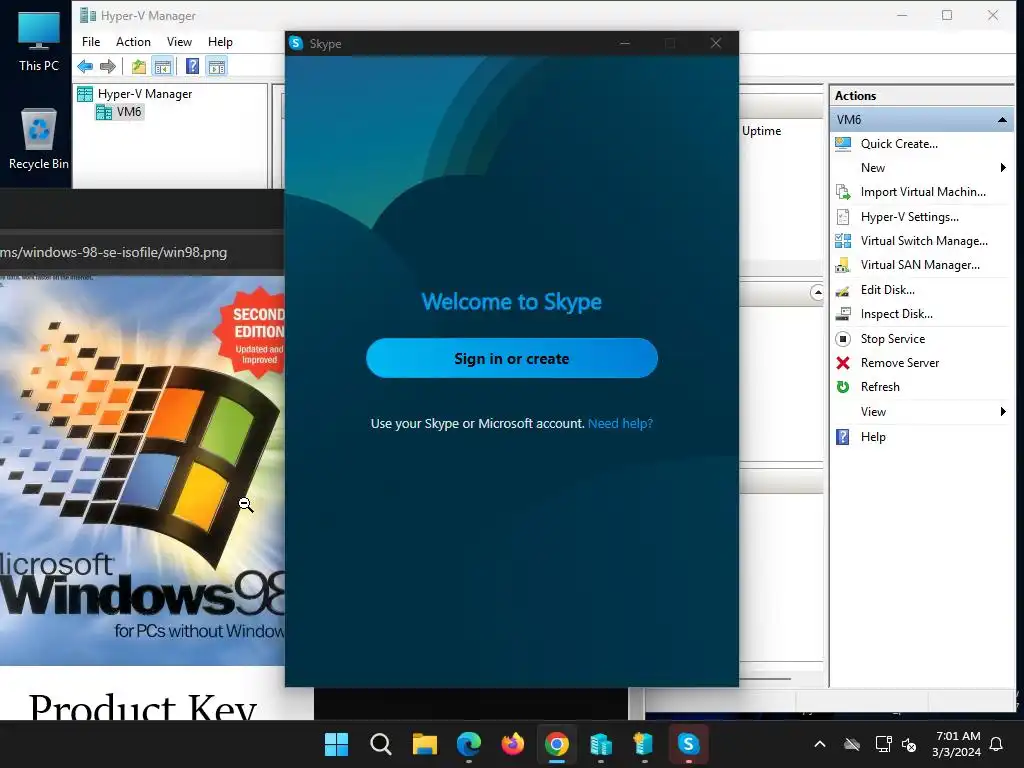This screenshot has width=1024, height=768.
Task: Click the Skype logo in title bar
Action: click(296, 43)
